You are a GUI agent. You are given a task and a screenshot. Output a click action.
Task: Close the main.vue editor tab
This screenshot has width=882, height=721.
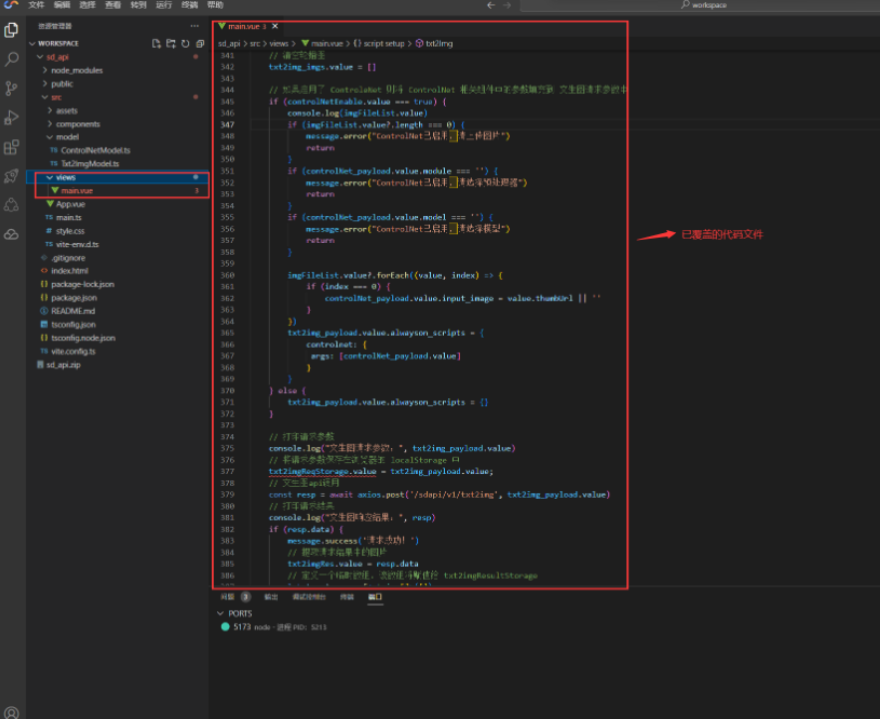tap(275, 26)
